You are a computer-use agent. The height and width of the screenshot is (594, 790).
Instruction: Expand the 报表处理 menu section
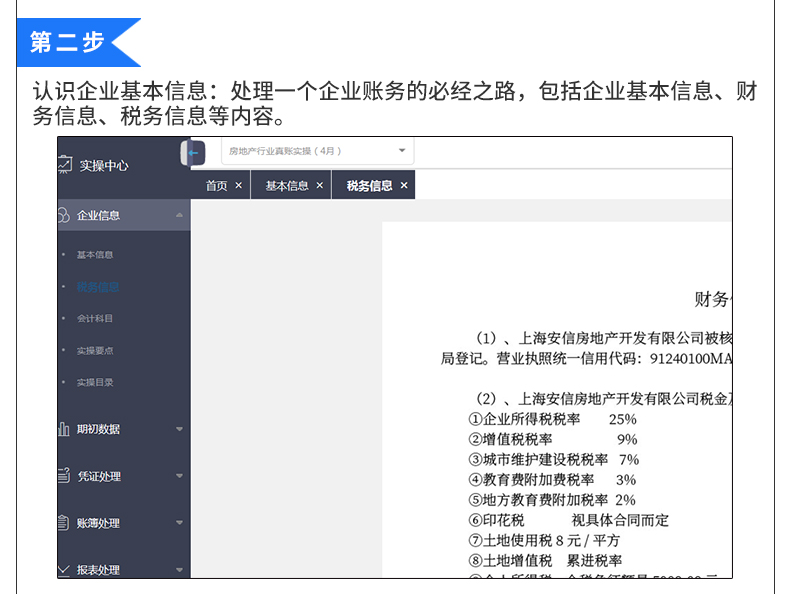click(179, 570)
